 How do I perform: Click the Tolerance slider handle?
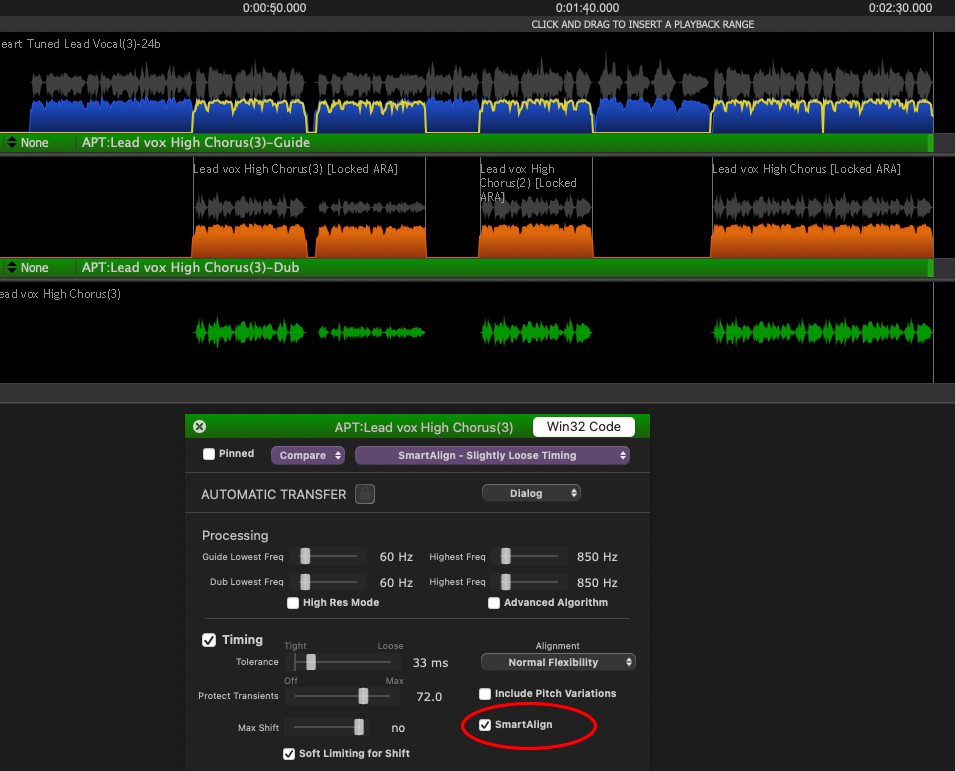click(311, 662)
